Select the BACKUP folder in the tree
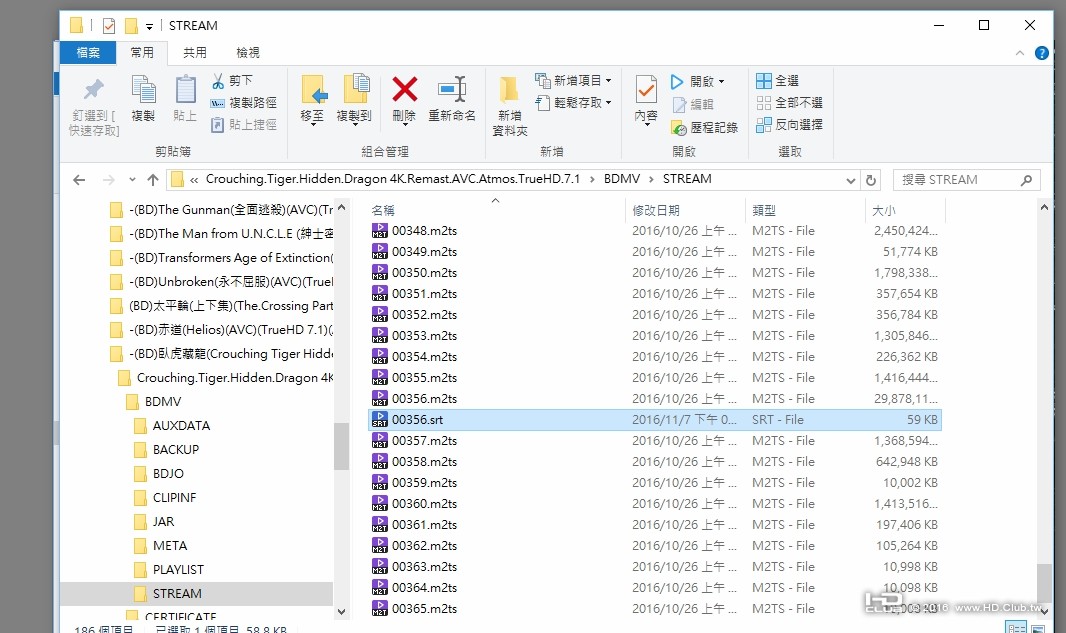Viewport: 1066px width, 633px height. point(175,449)
